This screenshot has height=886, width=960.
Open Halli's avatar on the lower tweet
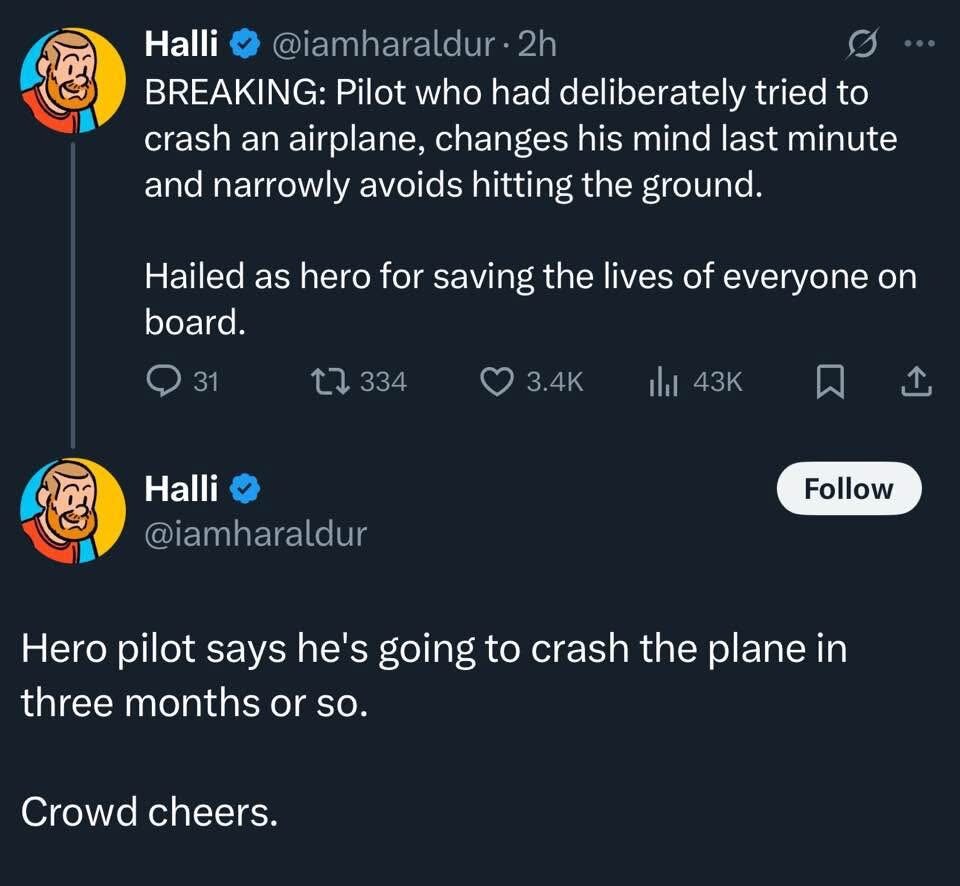point(73,510)
